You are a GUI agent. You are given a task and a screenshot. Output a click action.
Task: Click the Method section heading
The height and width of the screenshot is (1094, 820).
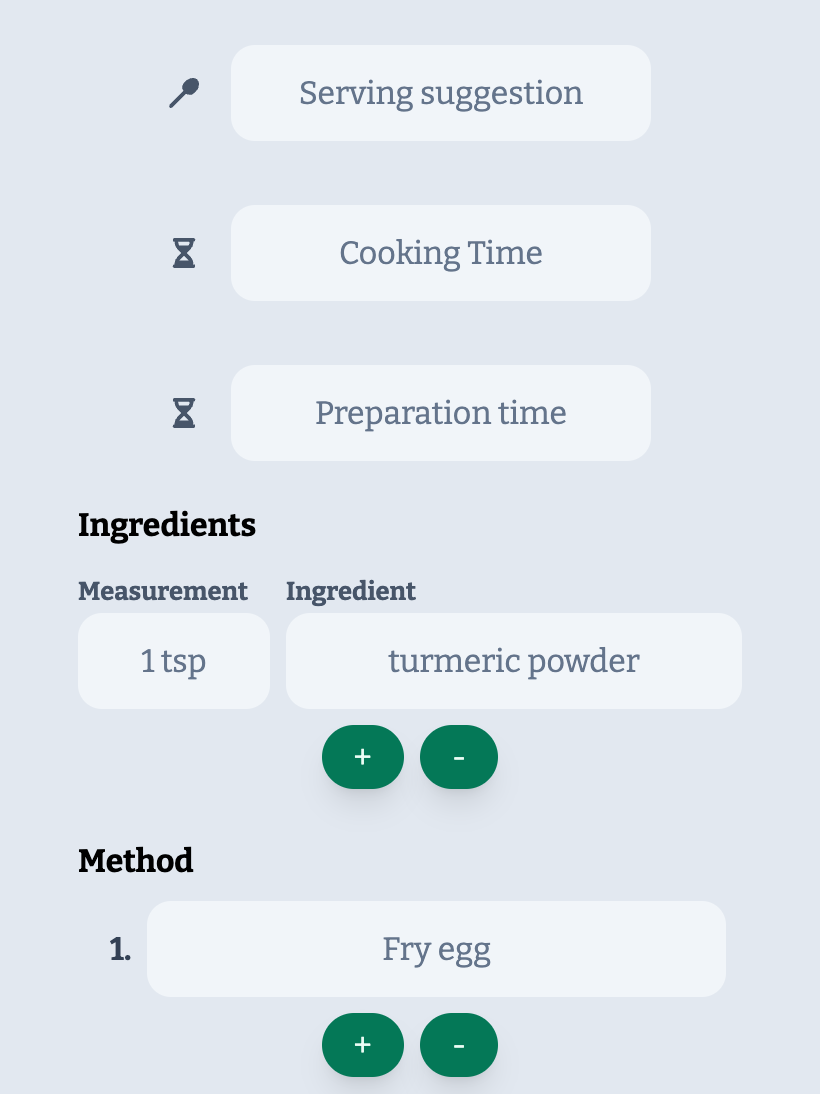136,860
